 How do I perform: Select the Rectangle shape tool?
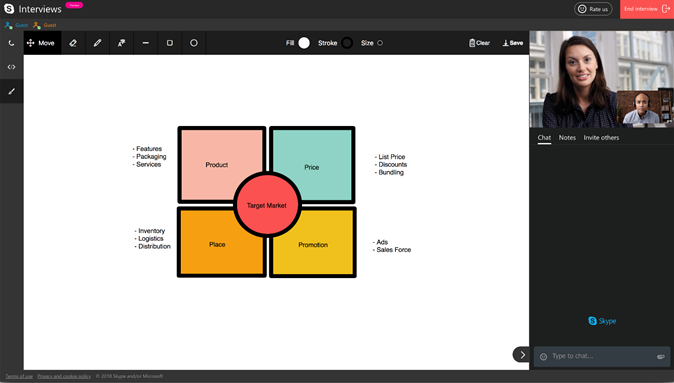[169, 43]
